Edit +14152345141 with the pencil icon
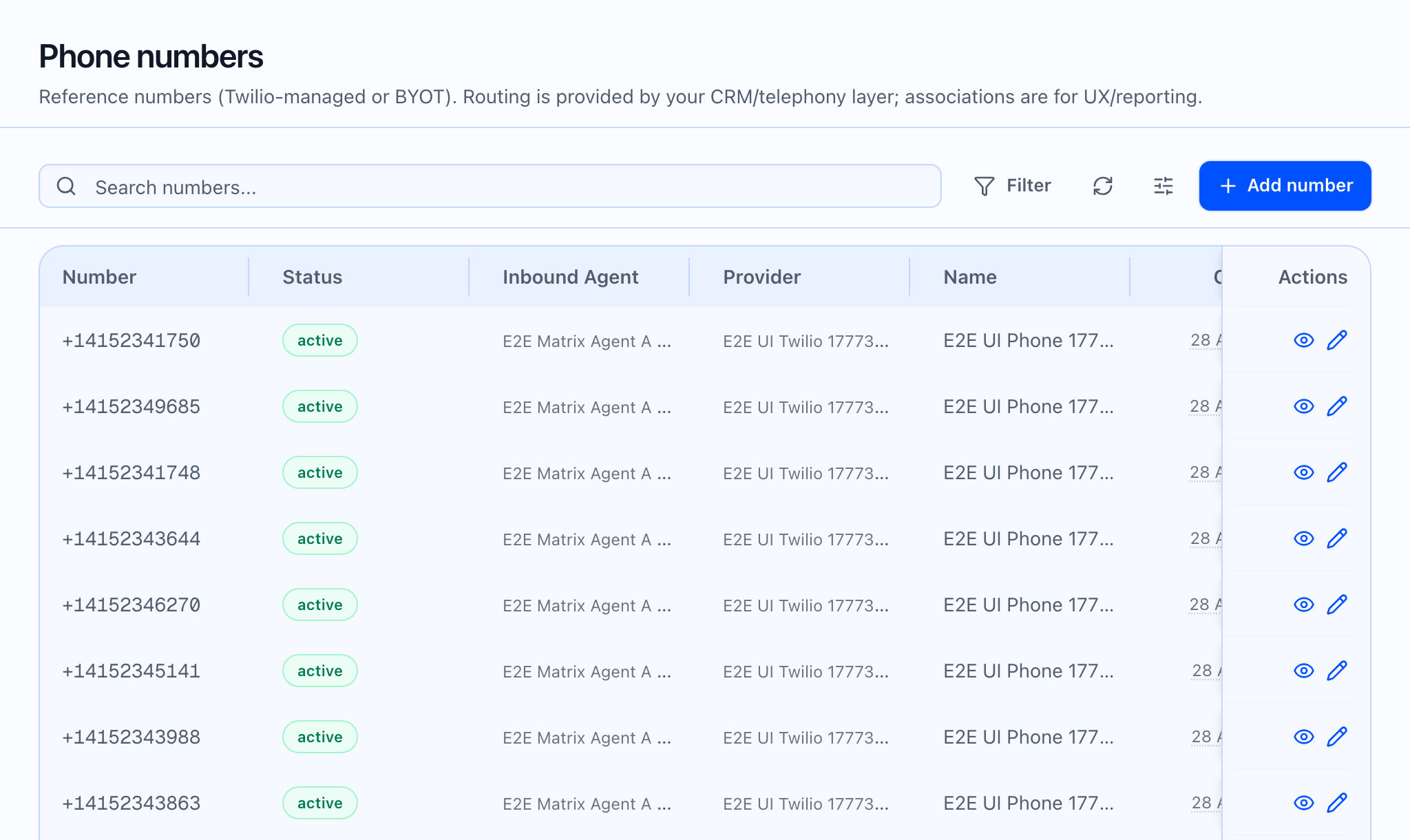The image size is (1410, 840). point(1337,671)
